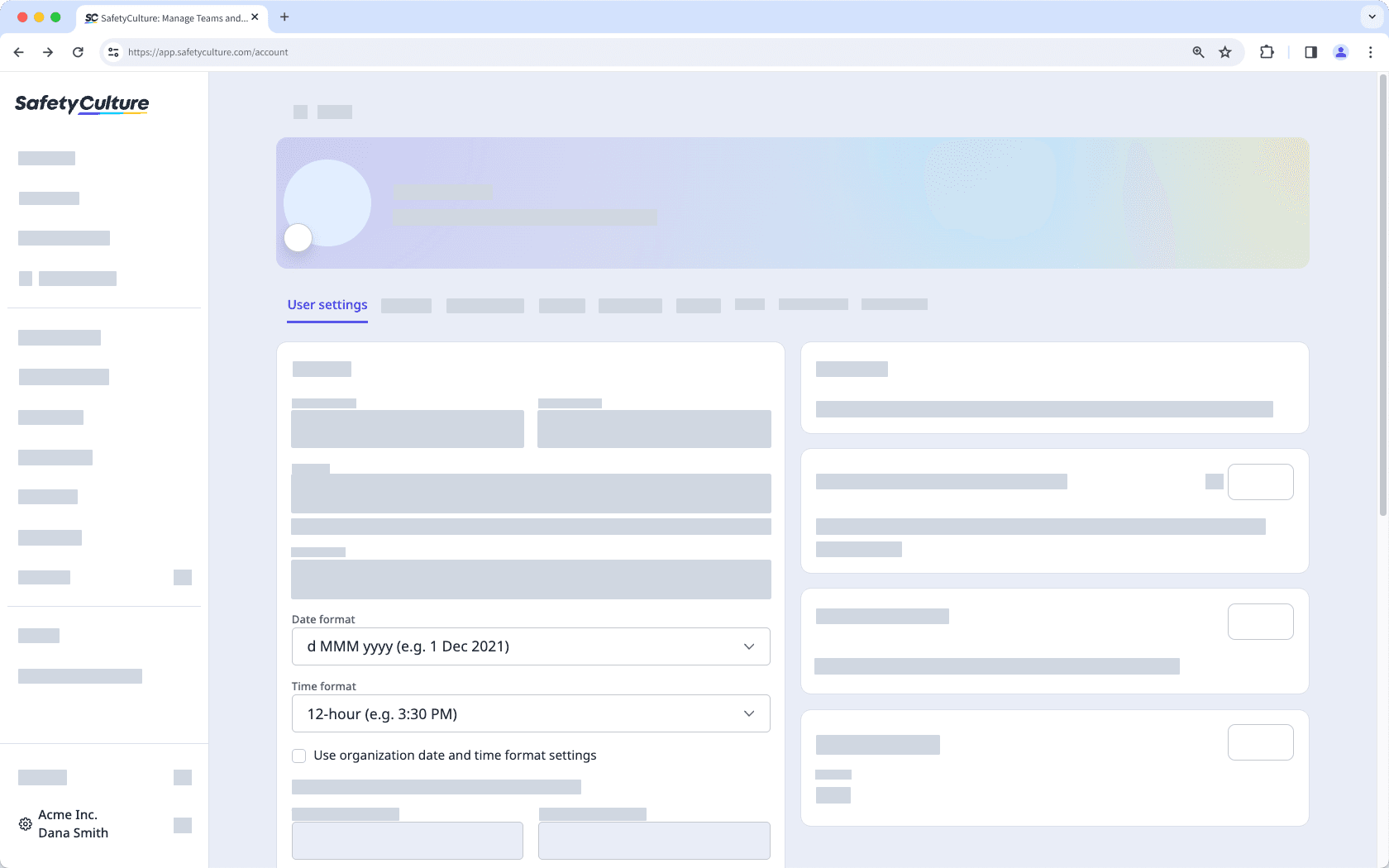Screen dimensions: 1389x868
Task: Click the magnifier zoom icon in address bar
Action: [1197, 51]
